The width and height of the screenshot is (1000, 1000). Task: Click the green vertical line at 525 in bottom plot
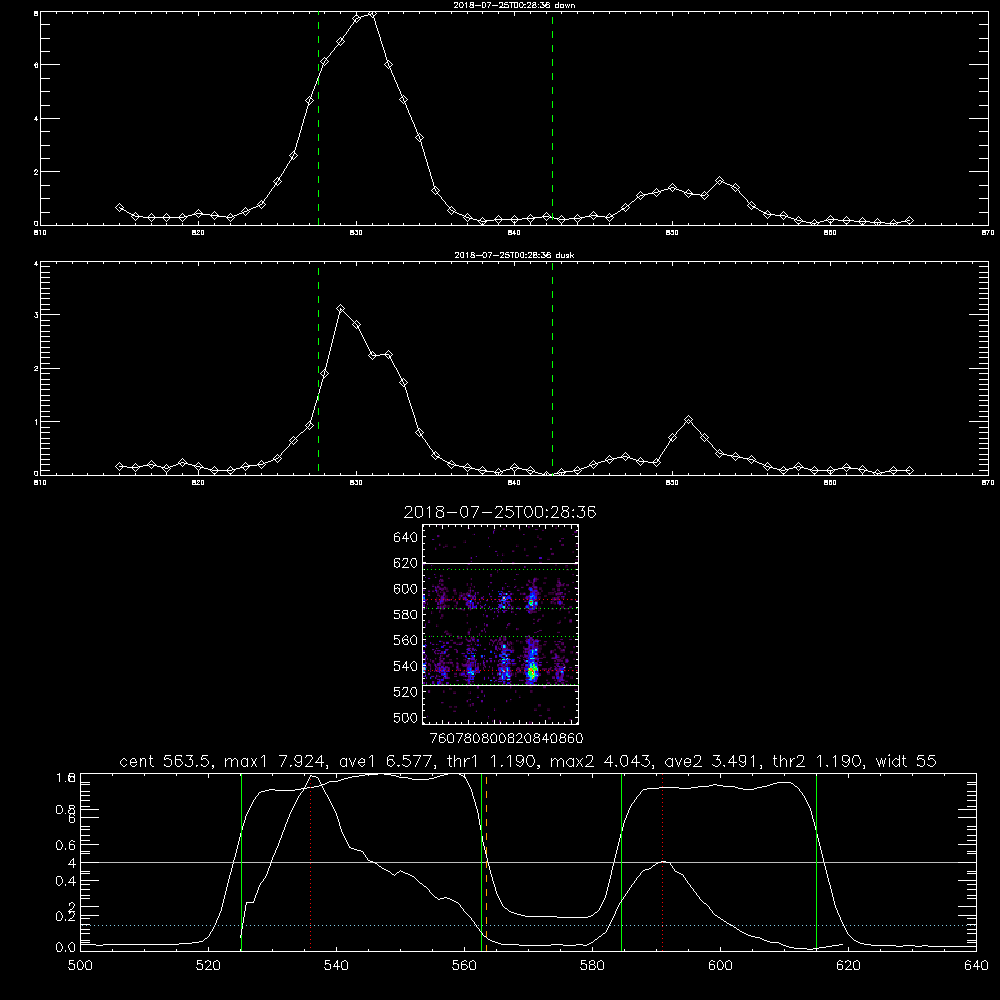241,862
